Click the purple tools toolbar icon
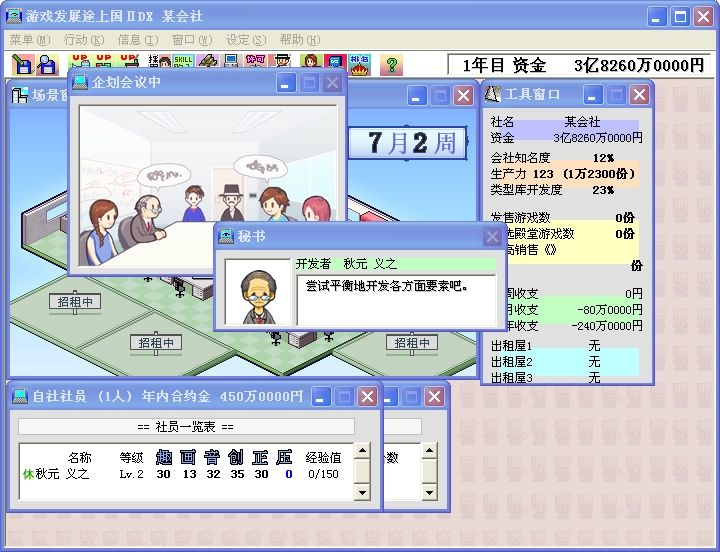Screen dimensions: 720x552 pos(208,62)
